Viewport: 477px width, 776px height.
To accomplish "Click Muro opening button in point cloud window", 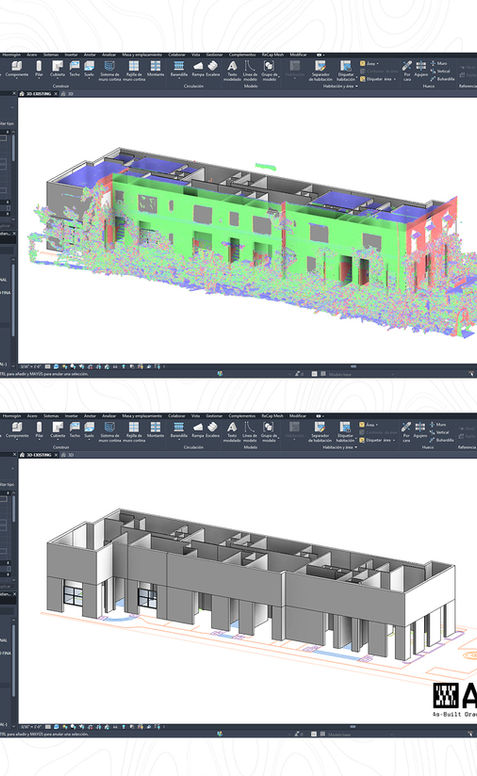I will (x=439, y=63).
